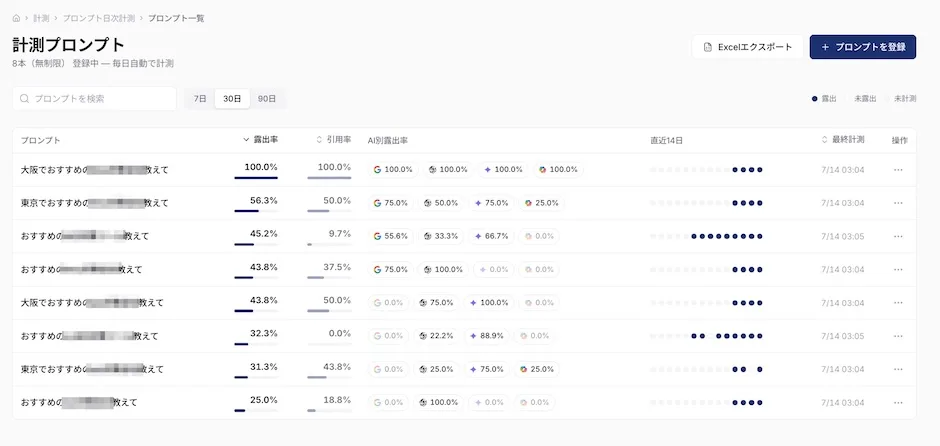Sort by 露出率 column header
This screenshot has height=446, width=940.
click(x=260, y=140)
